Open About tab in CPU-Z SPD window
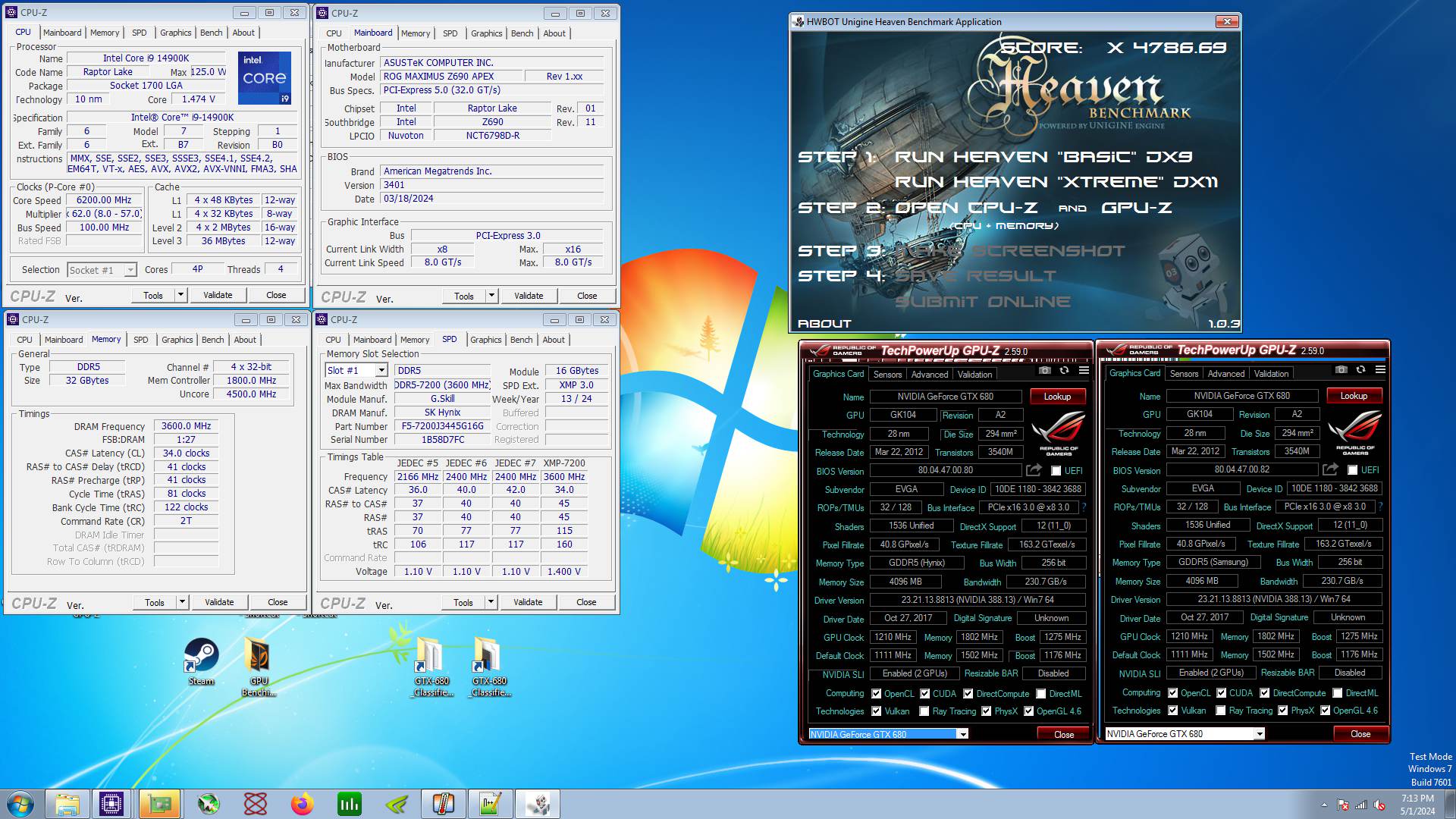Screen dimensions: 1456x819 (554, 340)
